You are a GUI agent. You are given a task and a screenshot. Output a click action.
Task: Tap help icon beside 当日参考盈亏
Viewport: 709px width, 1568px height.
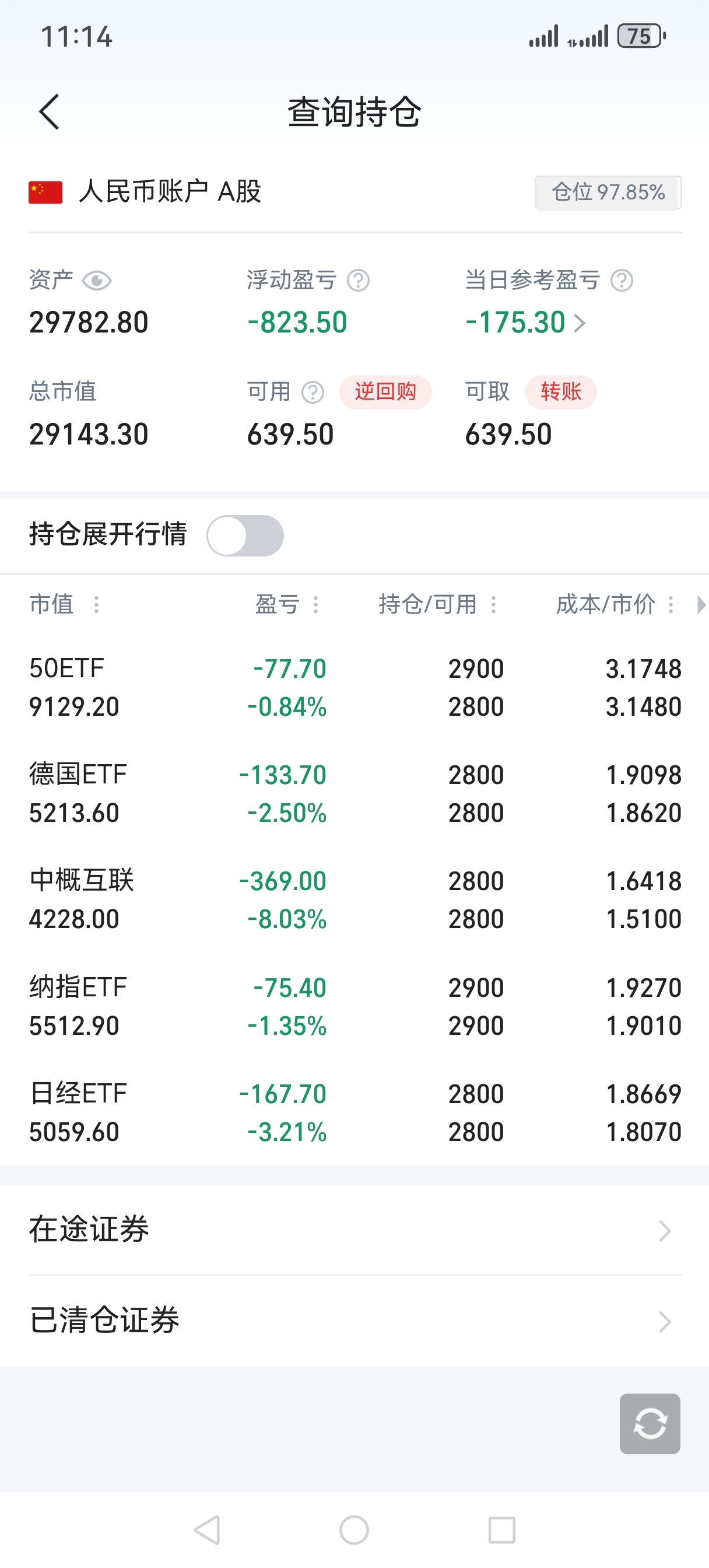pos(622,281)
